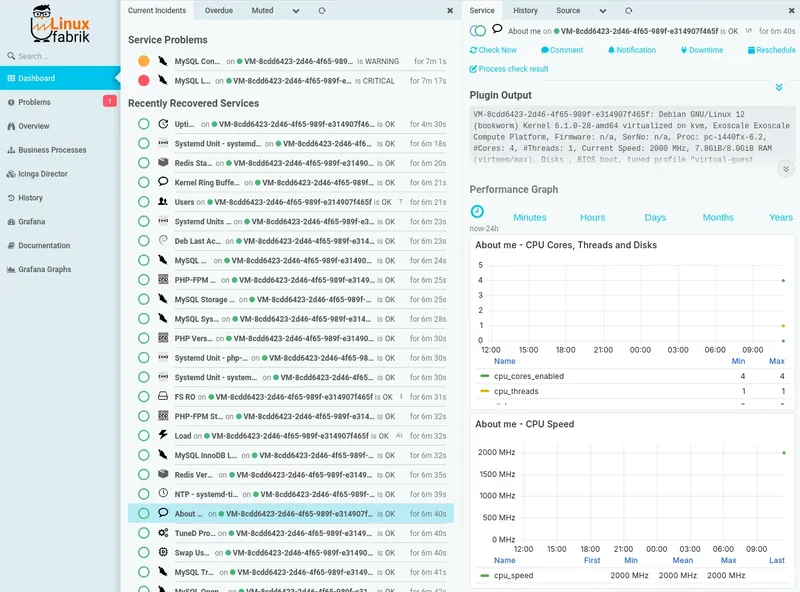
Task: Select the red CRITICAL state circle for MySQL L...
Action: tap(144, 81)
